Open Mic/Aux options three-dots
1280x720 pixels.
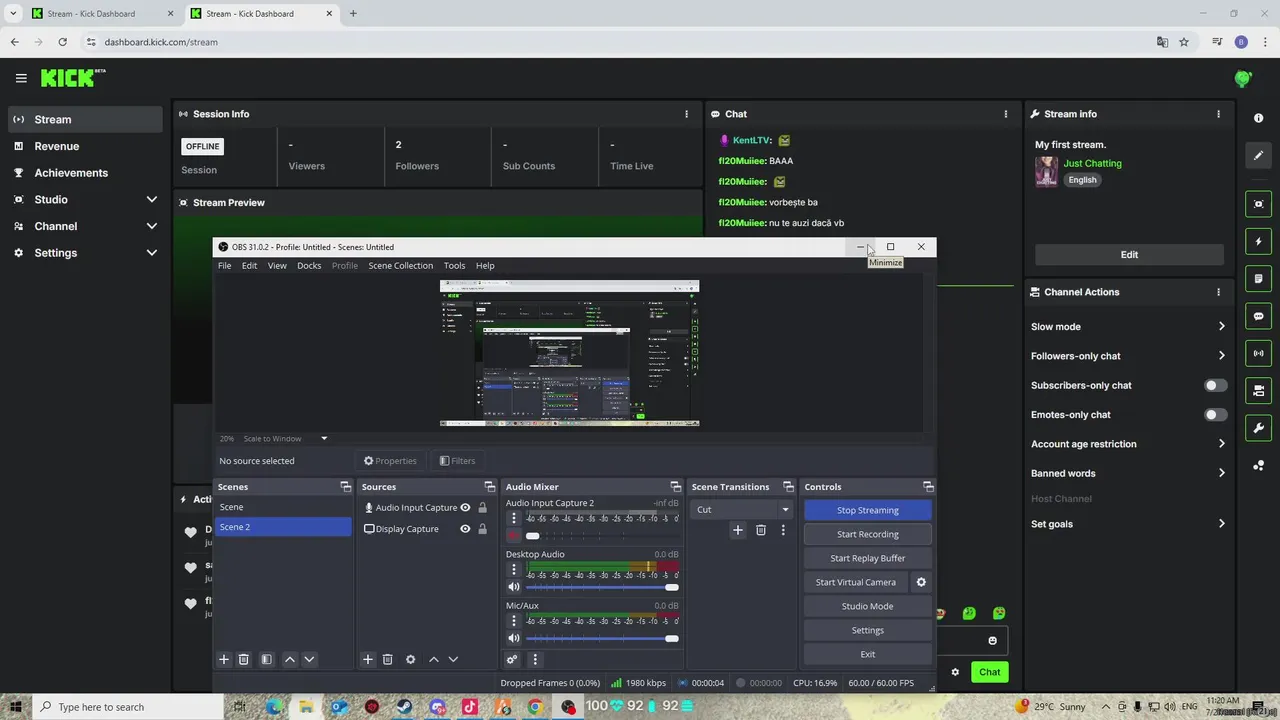514,620
